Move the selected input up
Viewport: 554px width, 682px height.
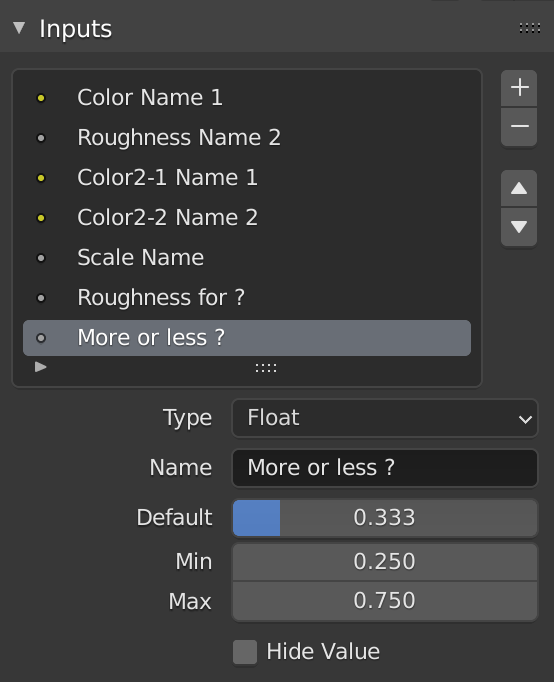(x=519, y=188)
